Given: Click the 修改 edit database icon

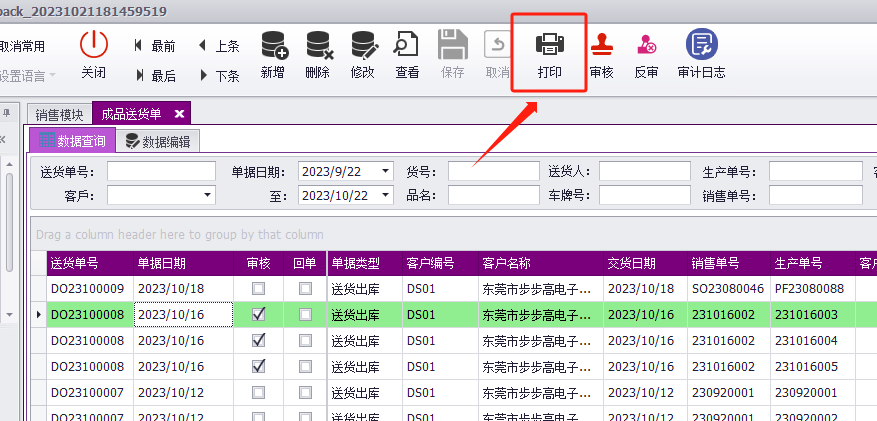Looking at the screenshot, I should [x=364, y=45].
